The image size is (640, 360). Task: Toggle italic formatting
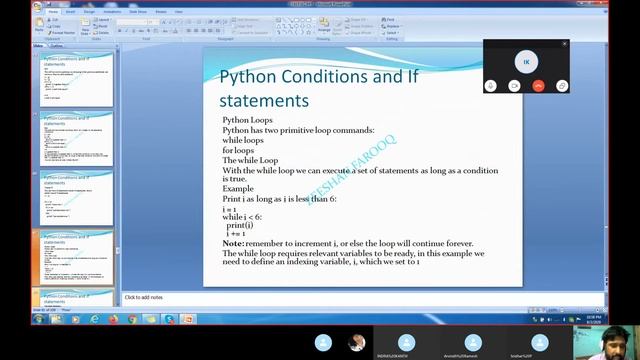point(127,31)
